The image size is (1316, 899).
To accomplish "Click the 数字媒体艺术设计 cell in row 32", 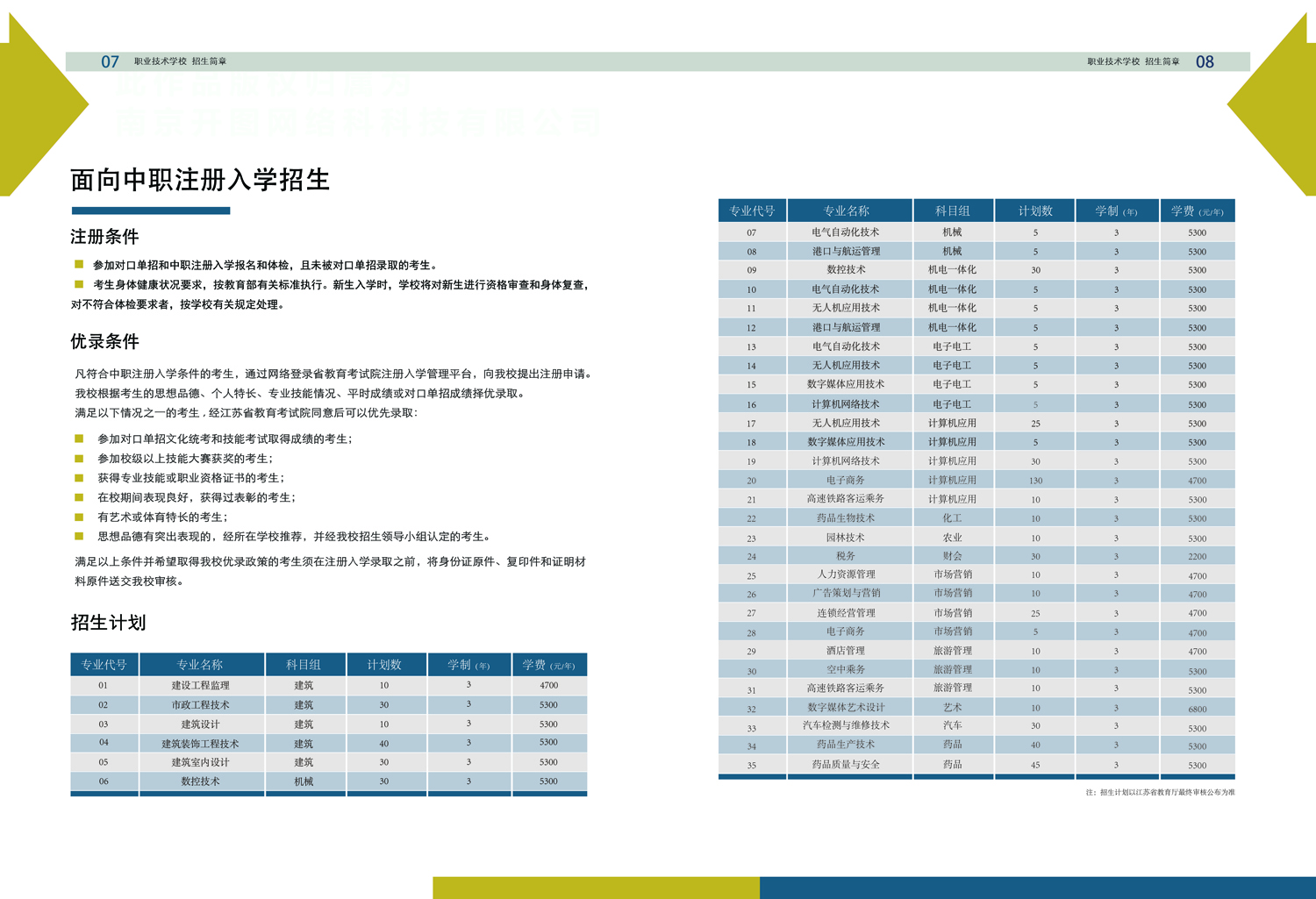I will point(847,707).
